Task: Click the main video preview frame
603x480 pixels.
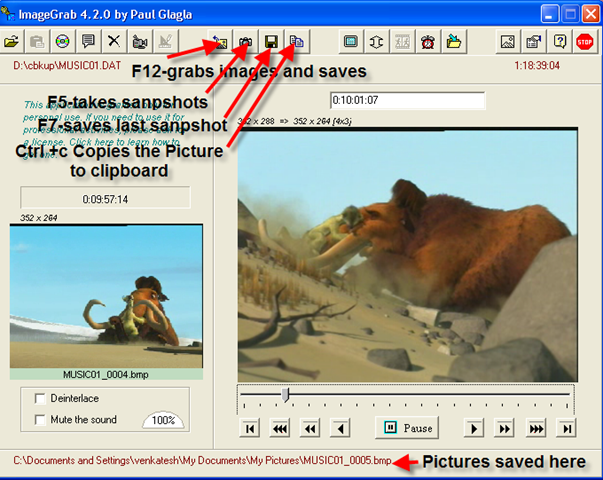Action: 408,255
